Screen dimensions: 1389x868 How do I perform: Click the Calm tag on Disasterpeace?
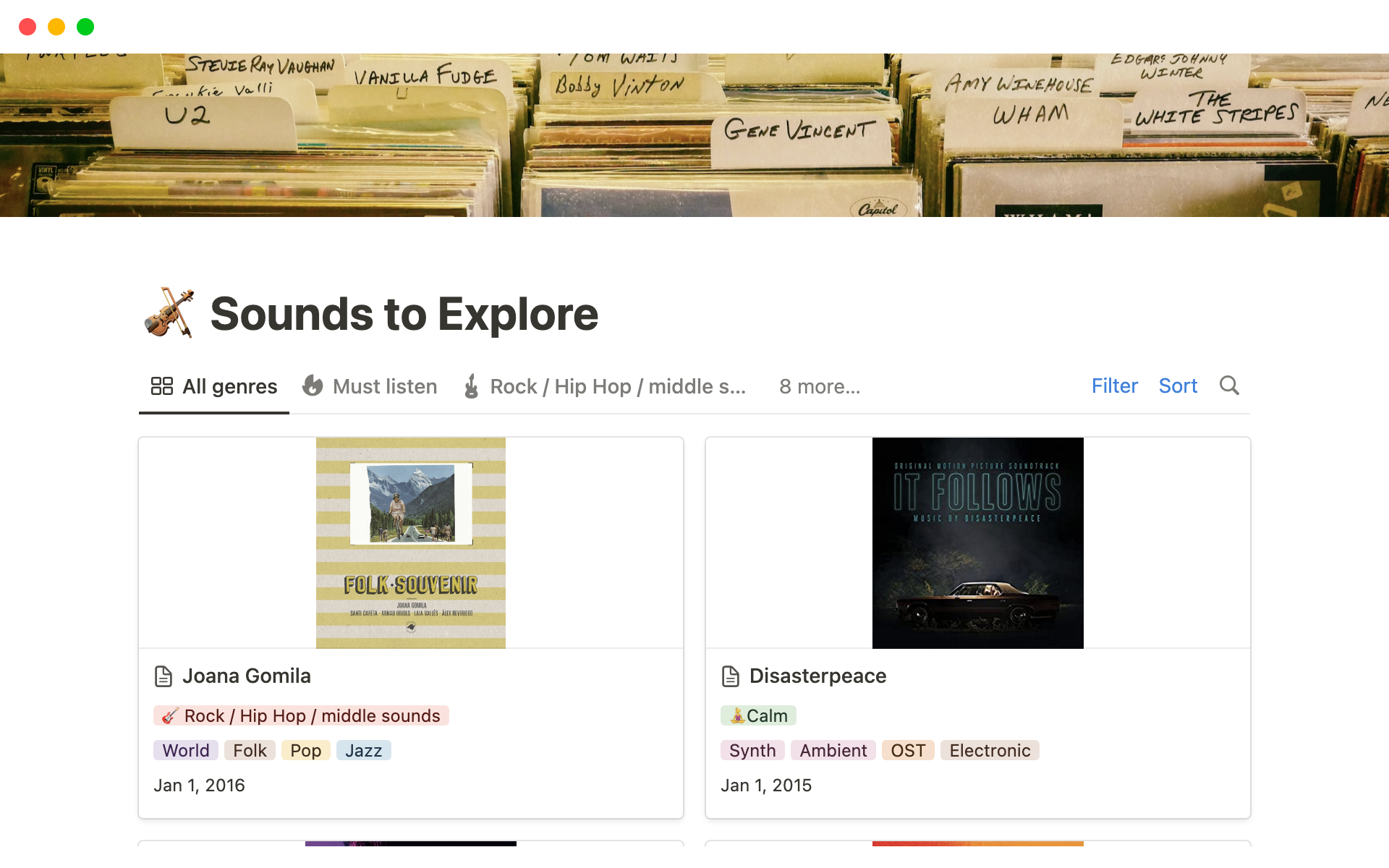click(x=758, y=715)
